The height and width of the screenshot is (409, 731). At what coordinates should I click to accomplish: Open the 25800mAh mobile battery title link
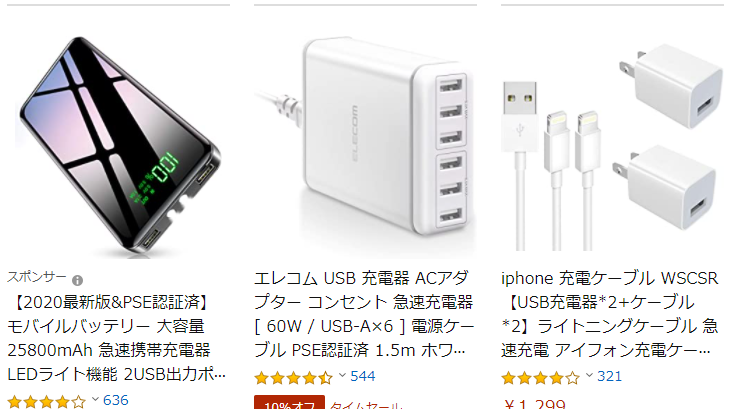tap(117, 338)
